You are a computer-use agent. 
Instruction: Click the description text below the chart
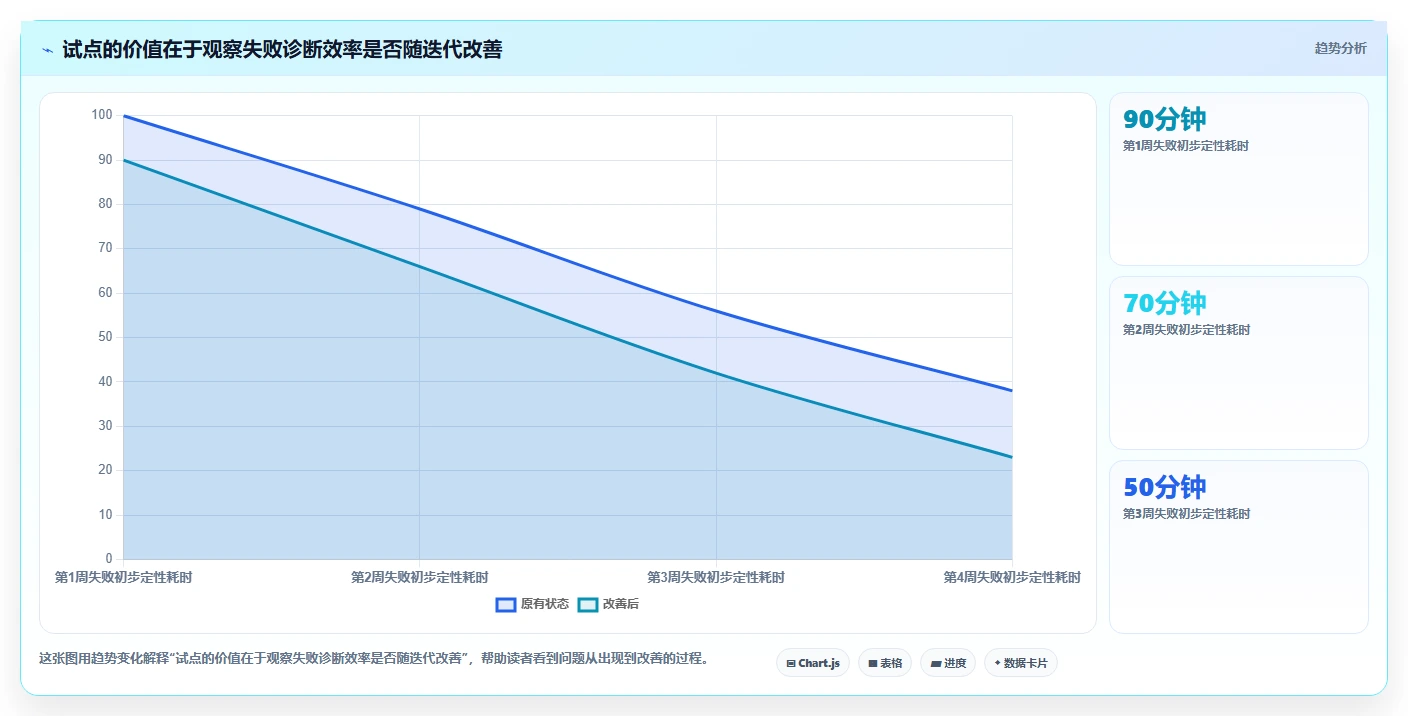374,658
